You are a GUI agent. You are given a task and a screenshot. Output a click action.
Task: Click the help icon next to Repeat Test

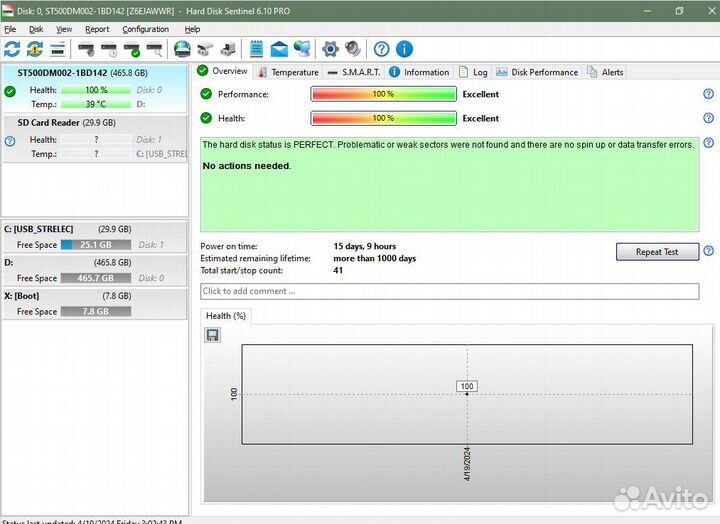pos(709,251)
